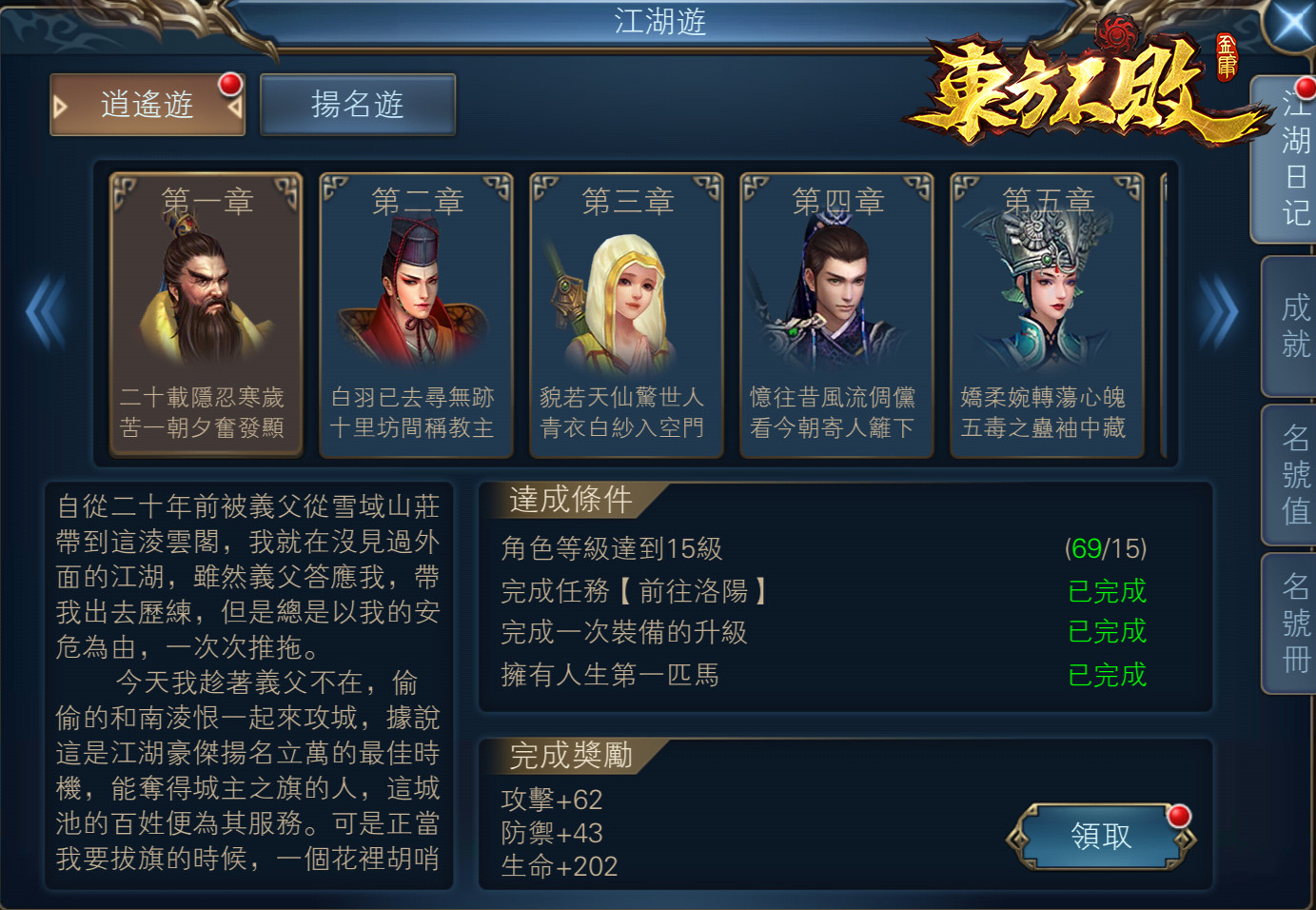
Task: Switch to the 逍遙遊 tab
Action: click(147, 105)
